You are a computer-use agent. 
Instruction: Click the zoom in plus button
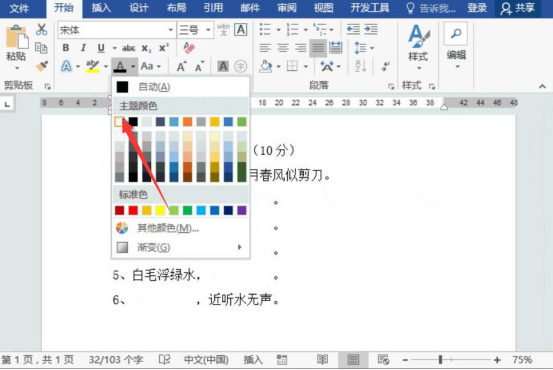coord(497,360)
